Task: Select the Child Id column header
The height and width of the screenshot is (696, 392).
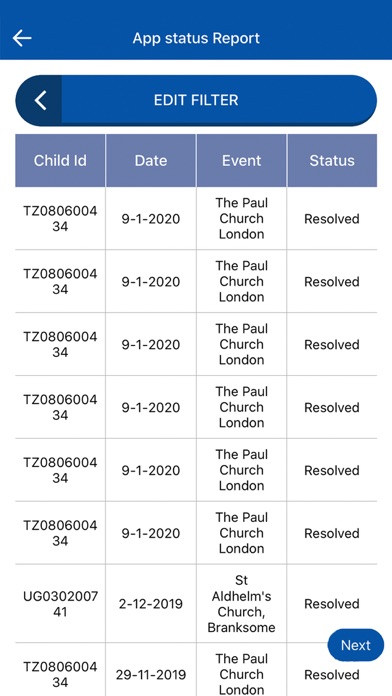Action: [60, 161]
